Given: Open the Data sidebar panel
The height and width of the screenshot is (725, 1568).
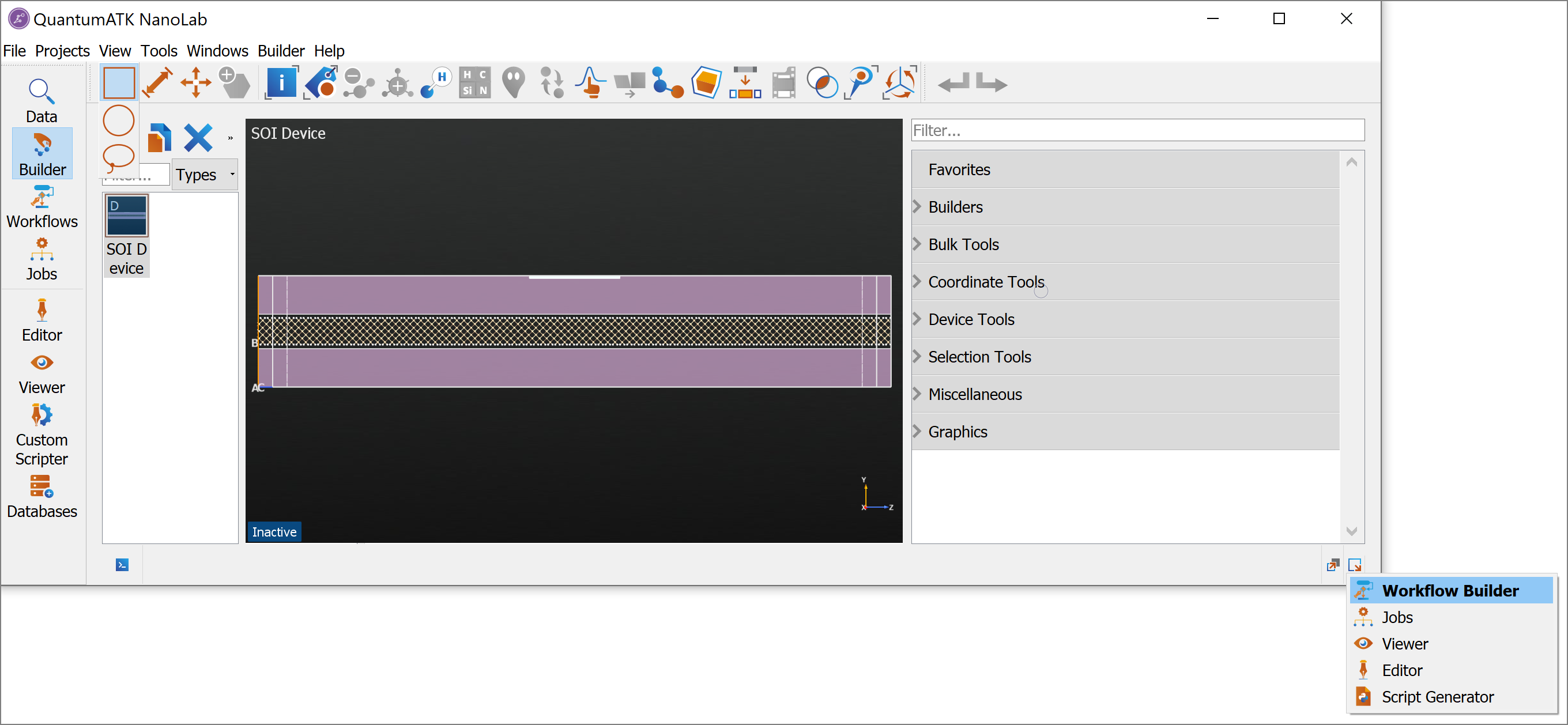Looking at the screenshot, I should 42,101.
